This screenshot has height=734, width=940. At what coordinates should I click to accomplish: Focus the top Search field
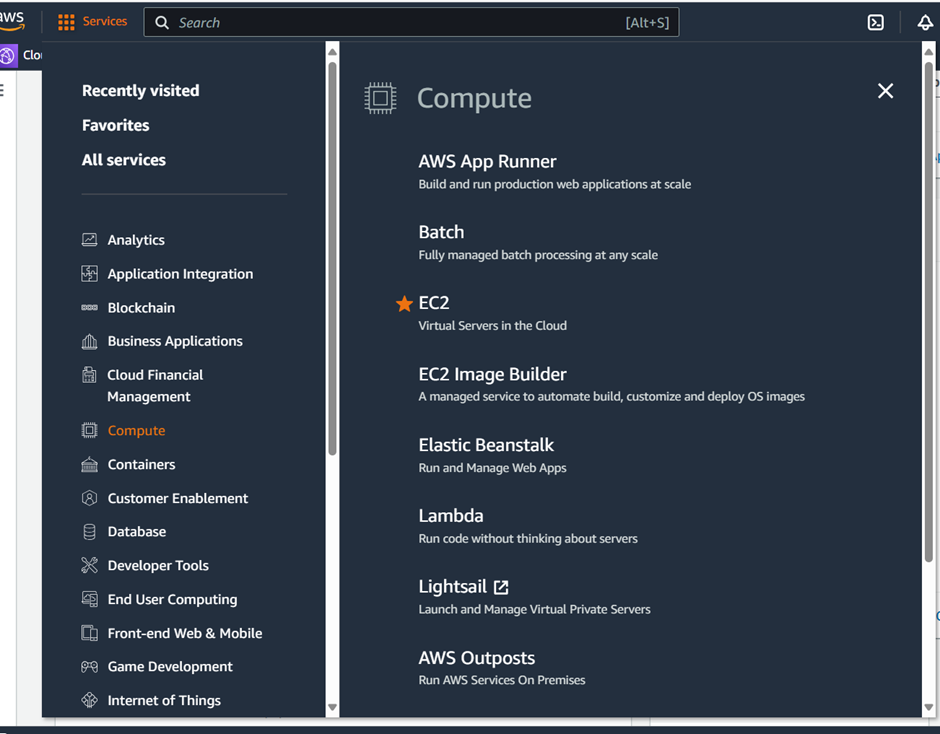tap(400, 22)
